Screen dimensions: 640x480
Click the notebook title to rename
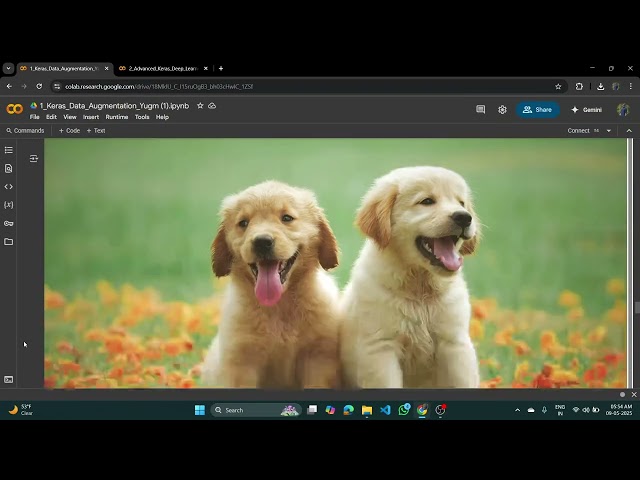114,106
